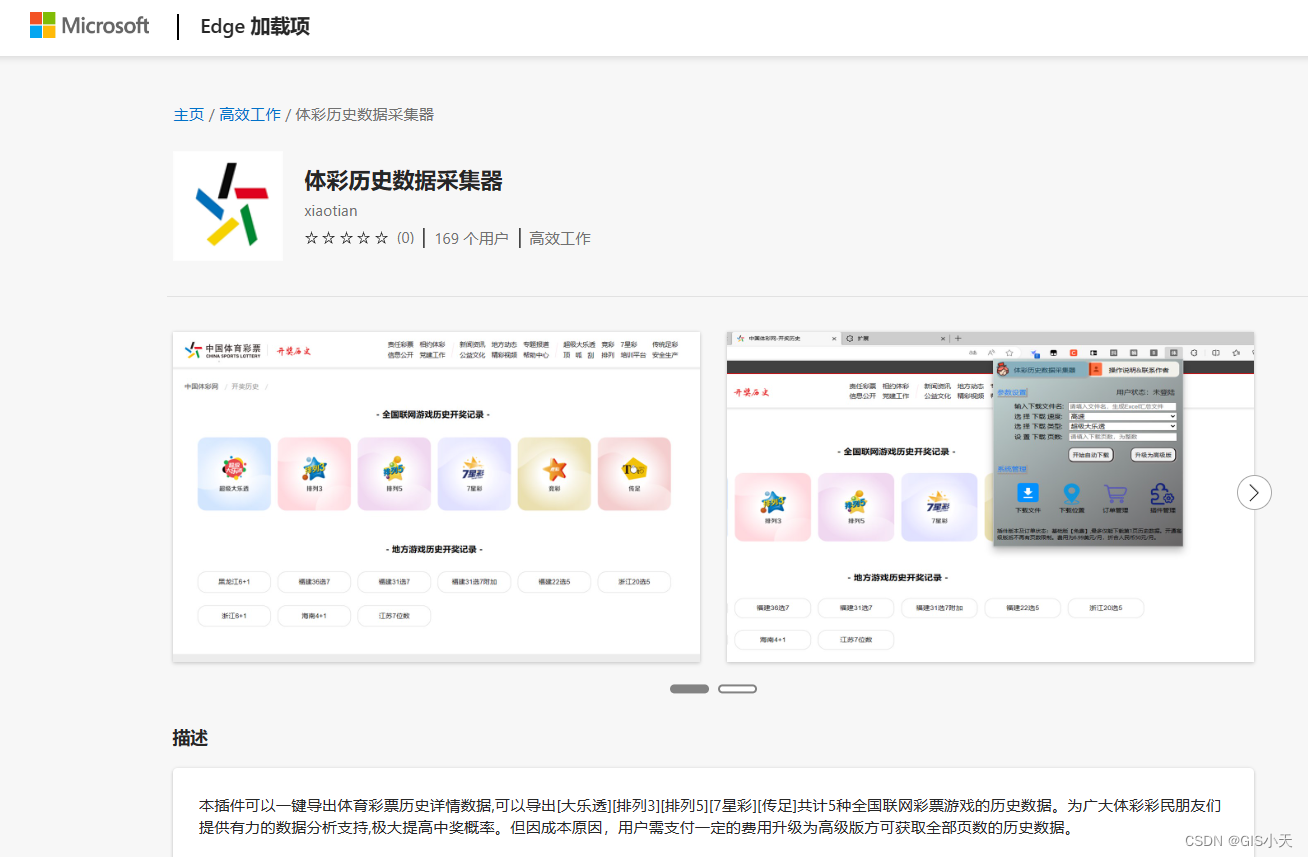Click the 系统管理 label in the popup screenshot
This screenshot has width=1308, height=857.
point(1012,469)
